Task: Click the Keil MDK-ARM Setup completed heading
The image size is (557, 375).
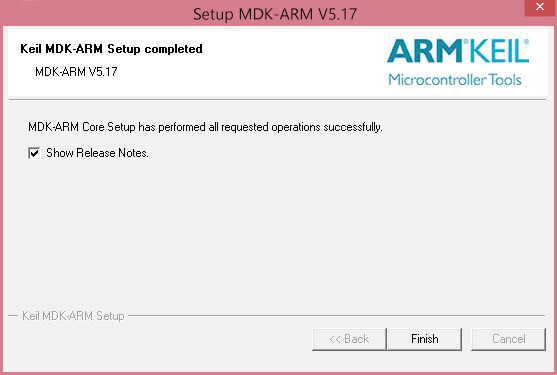Action: (x=111, y=49)
